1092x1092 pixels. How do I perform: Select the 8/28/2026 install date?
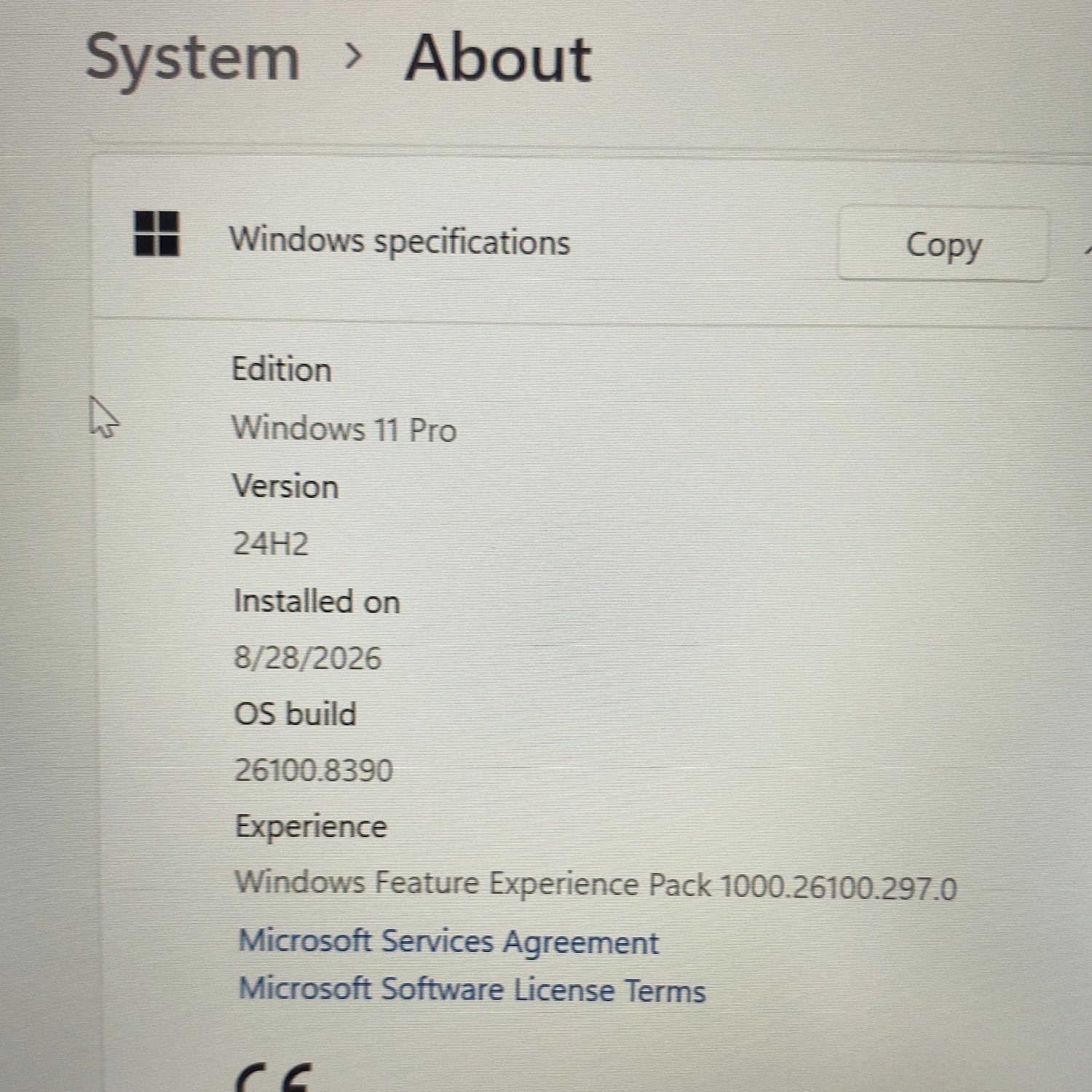(x=307, y=658)
